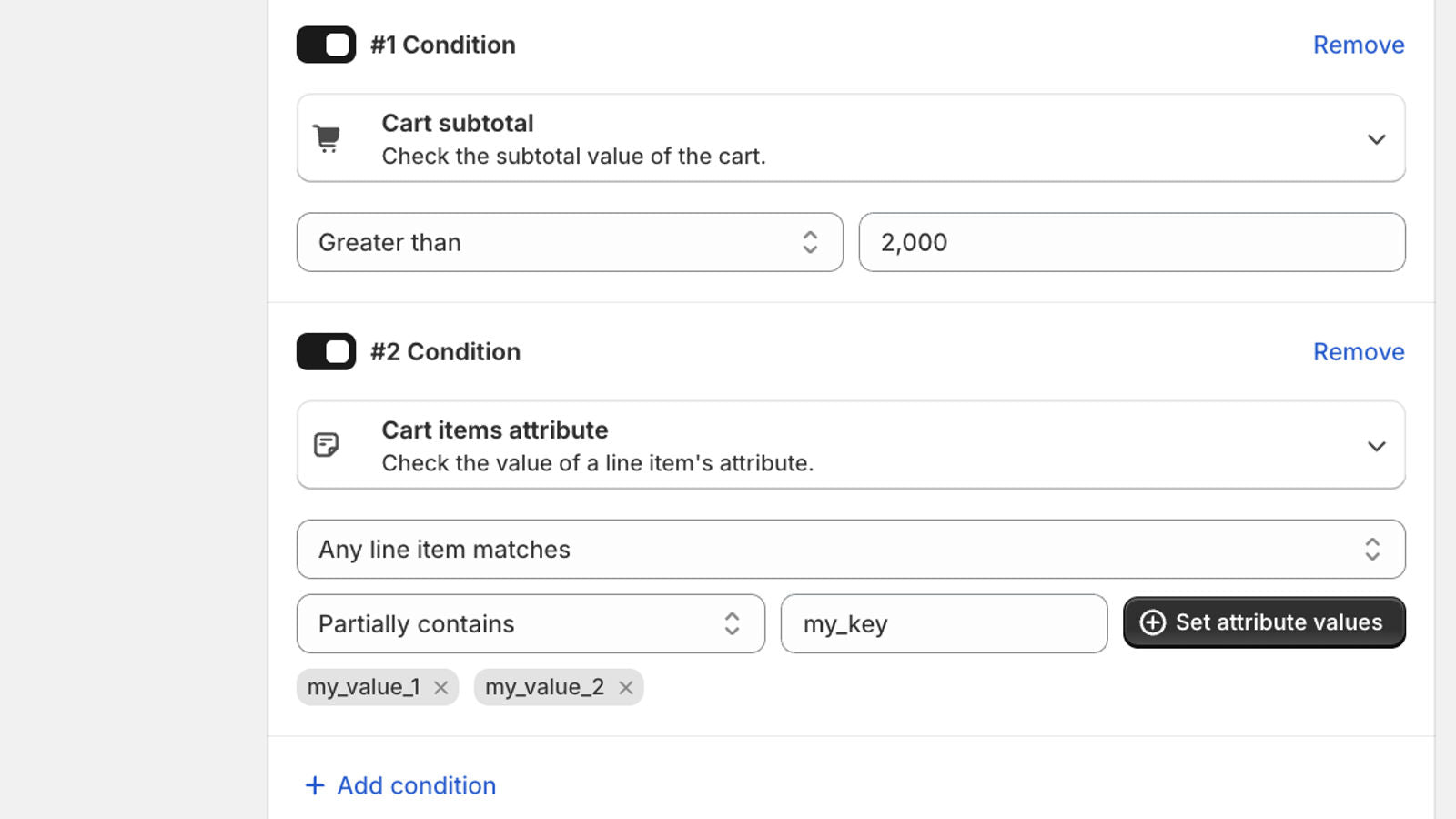
Task: Open the Greater than comparison dropdown
Action: click(570, 242)
